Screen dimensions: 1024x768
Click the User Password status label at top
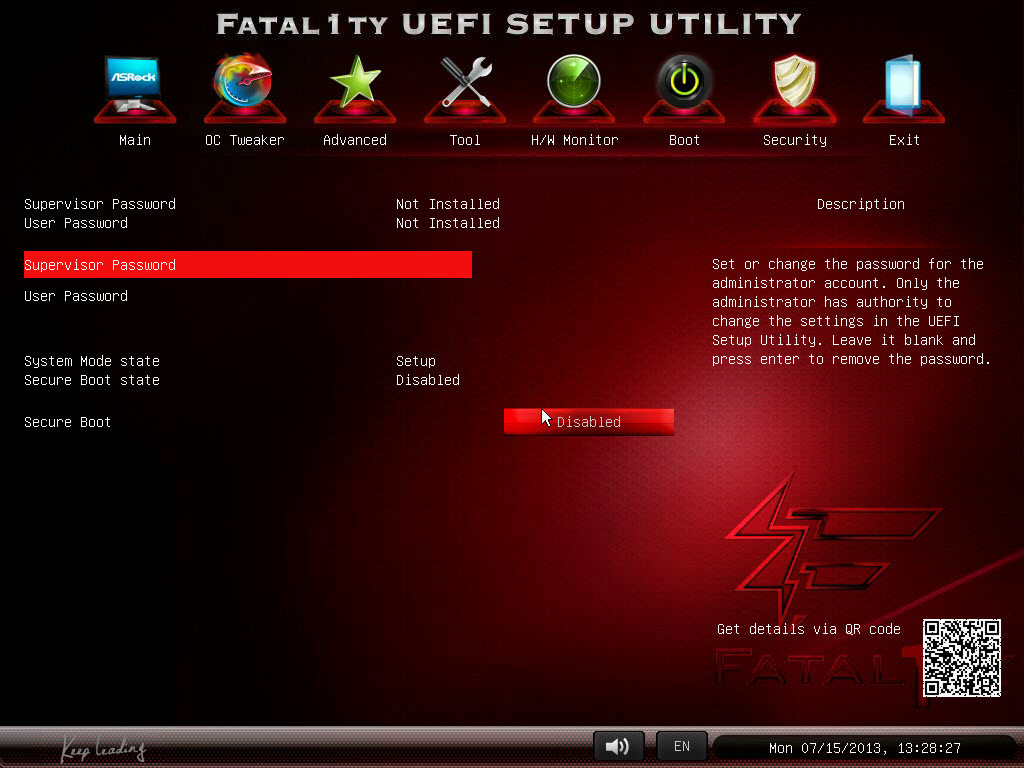(76, 223)
